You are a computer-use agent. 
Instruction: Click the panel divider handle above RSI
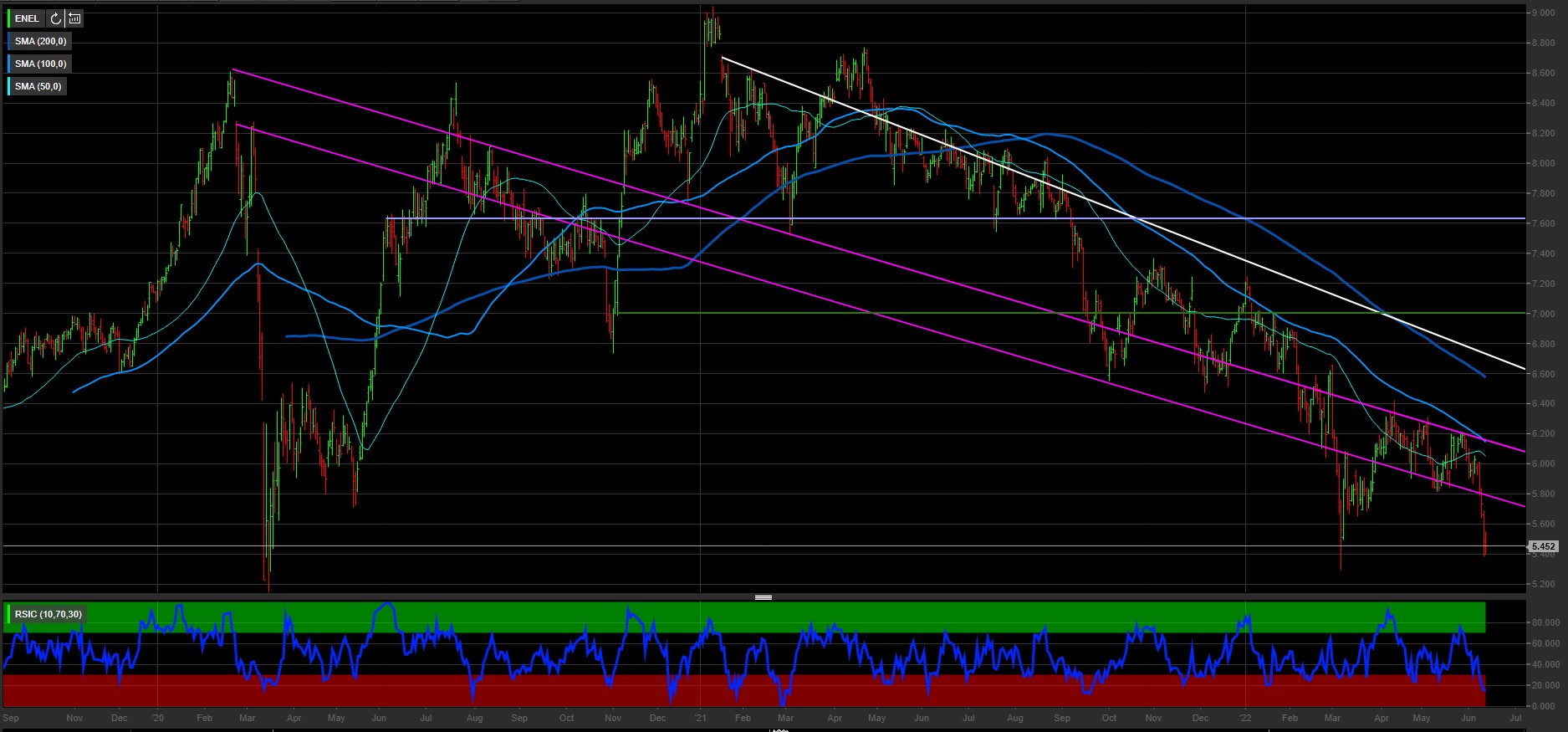[763, 597]
